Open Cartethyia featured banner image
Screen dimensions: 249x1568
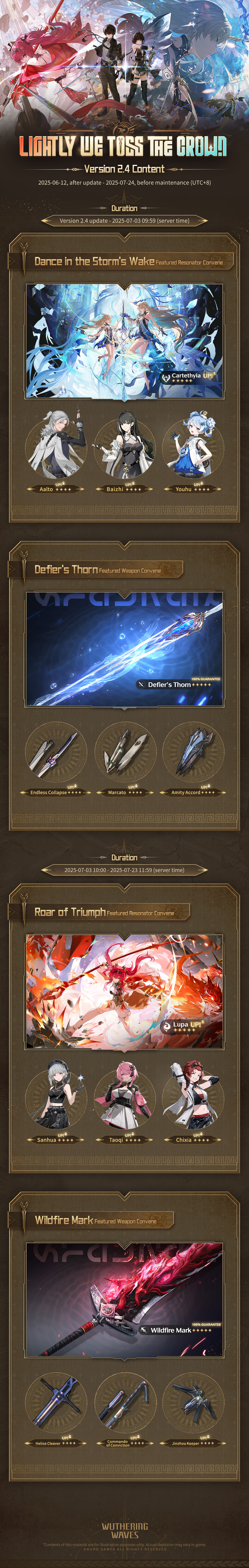pos(125,341)
